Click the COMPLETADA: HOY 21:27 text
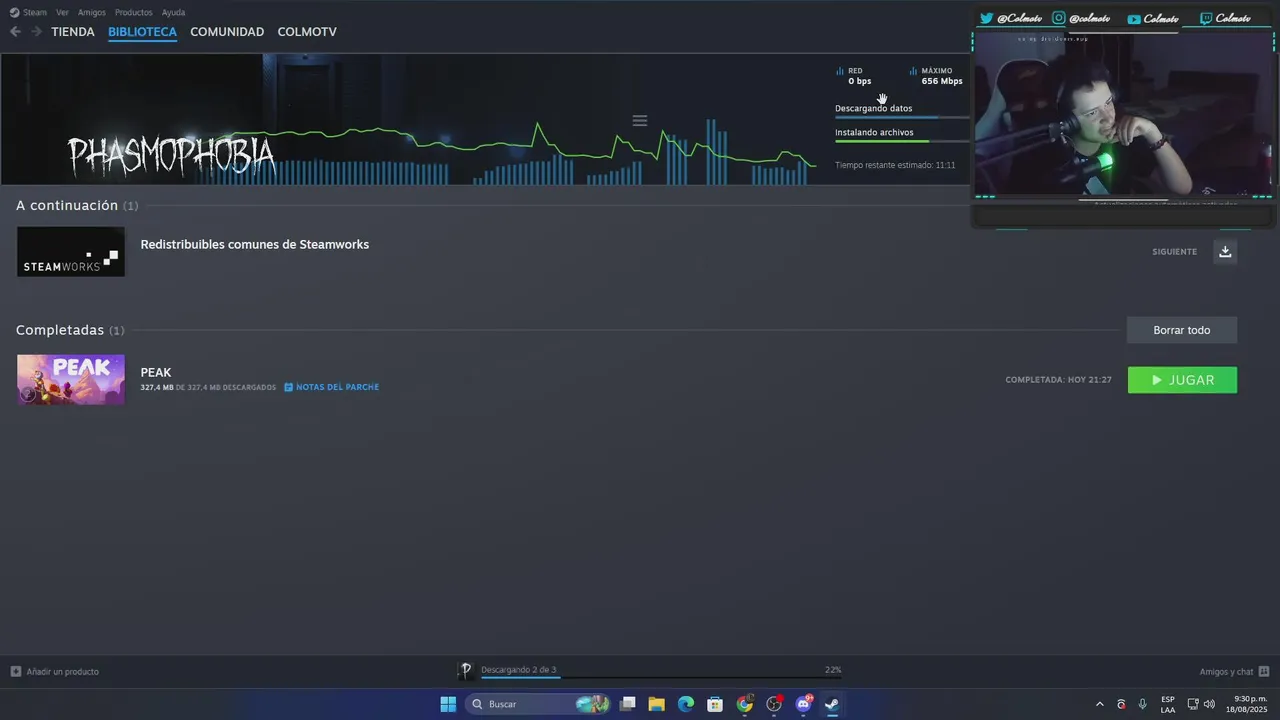Screen dimensions: 1280x720 click(1058, 380)
